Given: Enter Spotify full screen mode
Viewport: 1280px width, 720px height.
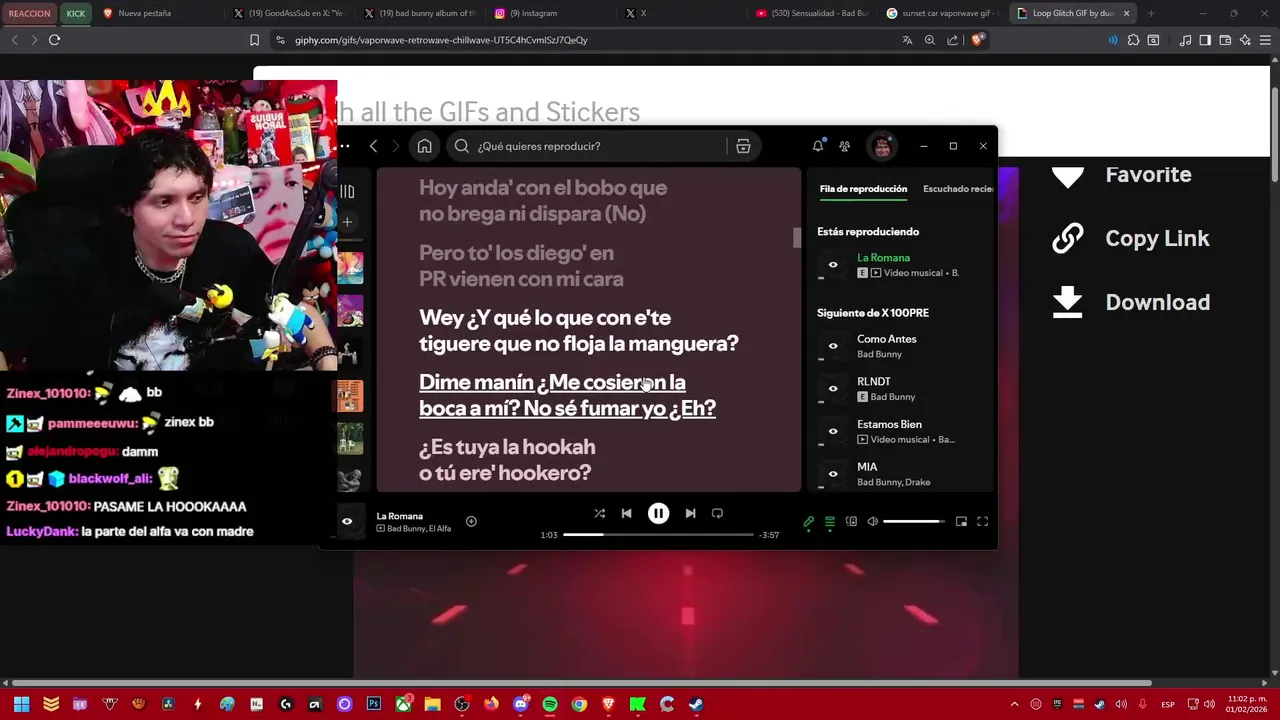Looking at the screenshot, I should coord(982,521).
